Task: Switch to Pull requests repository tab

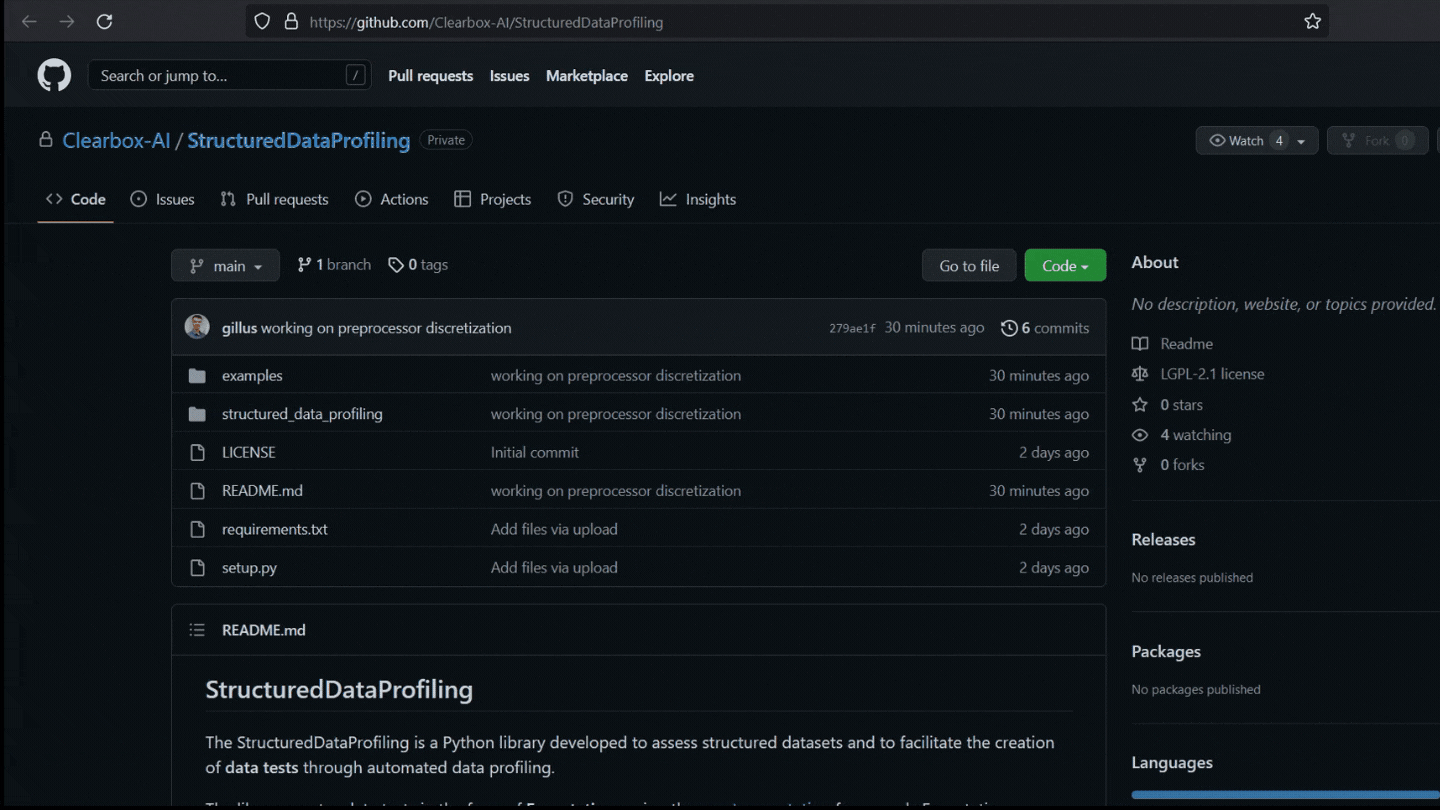Action: (x=274, y=199)
